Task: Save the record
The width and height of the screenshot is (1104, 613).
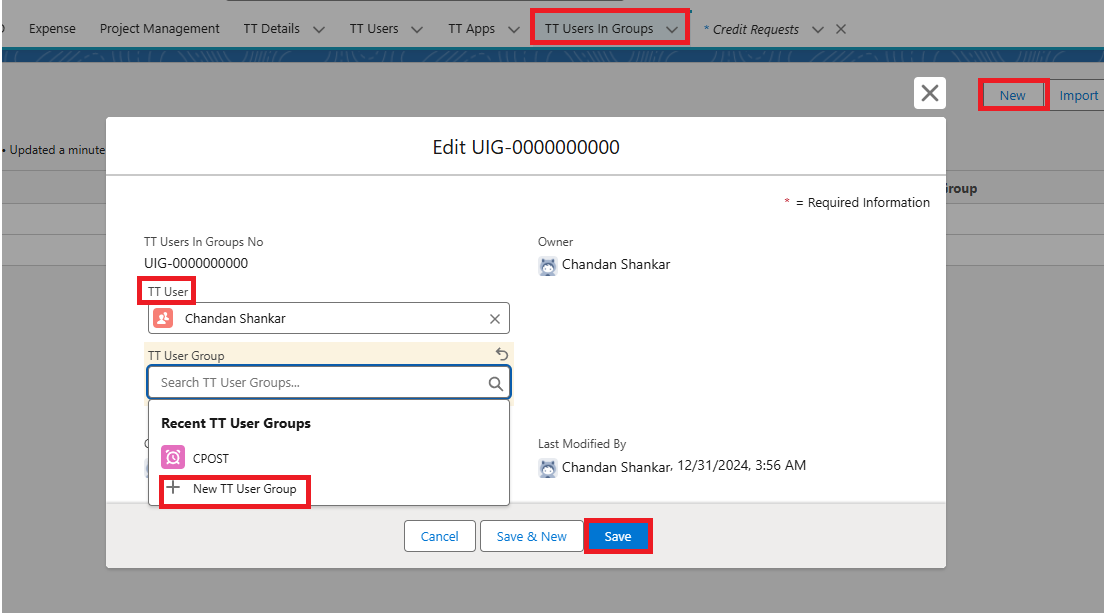Action: point(617,536)
